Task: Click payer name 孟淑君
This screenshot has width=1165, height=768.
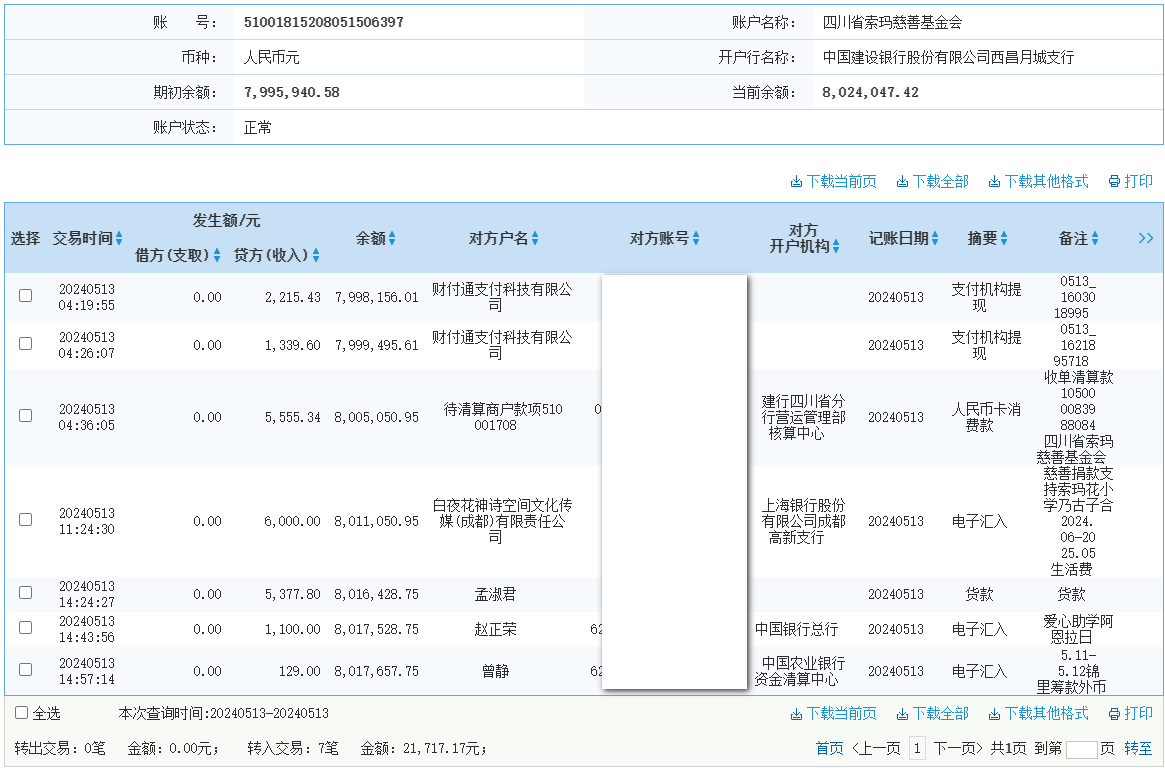Action: pyautogui.click(x=495, y=594)
